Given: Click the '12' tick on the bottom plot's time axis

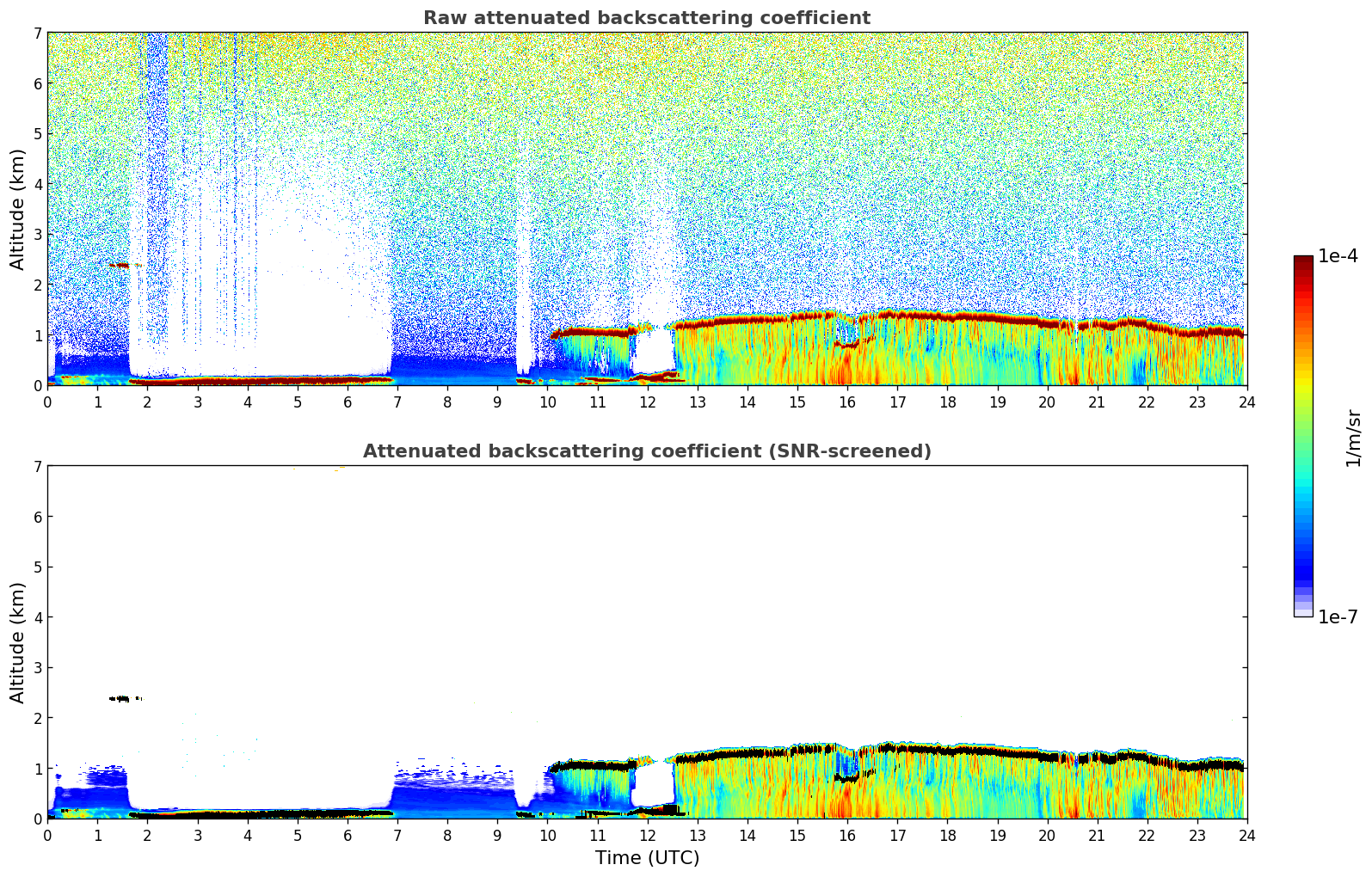Looking at the screenshot, I should pyautogui.click(x=647, y=834).
